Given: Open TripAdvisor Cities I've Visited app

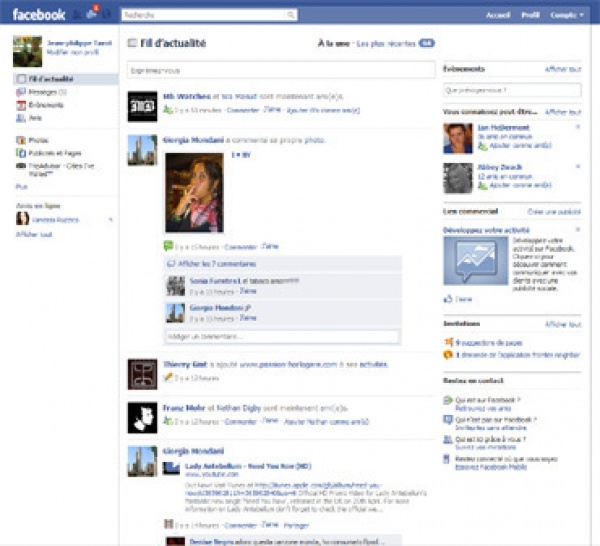Looking at the screenshot, I should pyautogui.click(x=55, y=170).
